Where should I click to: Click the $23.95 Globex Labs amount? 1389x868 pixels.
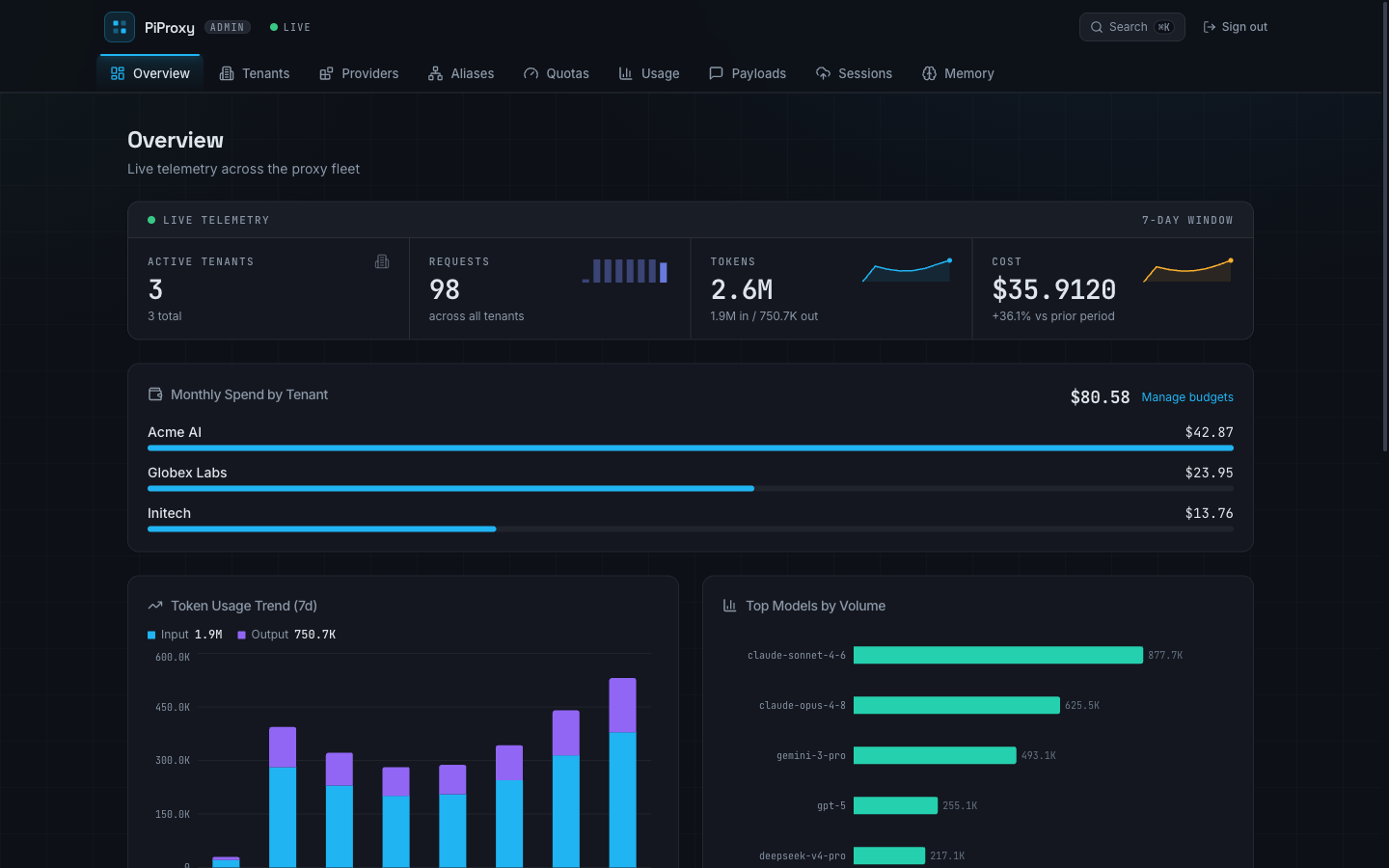(x=1210, y=473)
